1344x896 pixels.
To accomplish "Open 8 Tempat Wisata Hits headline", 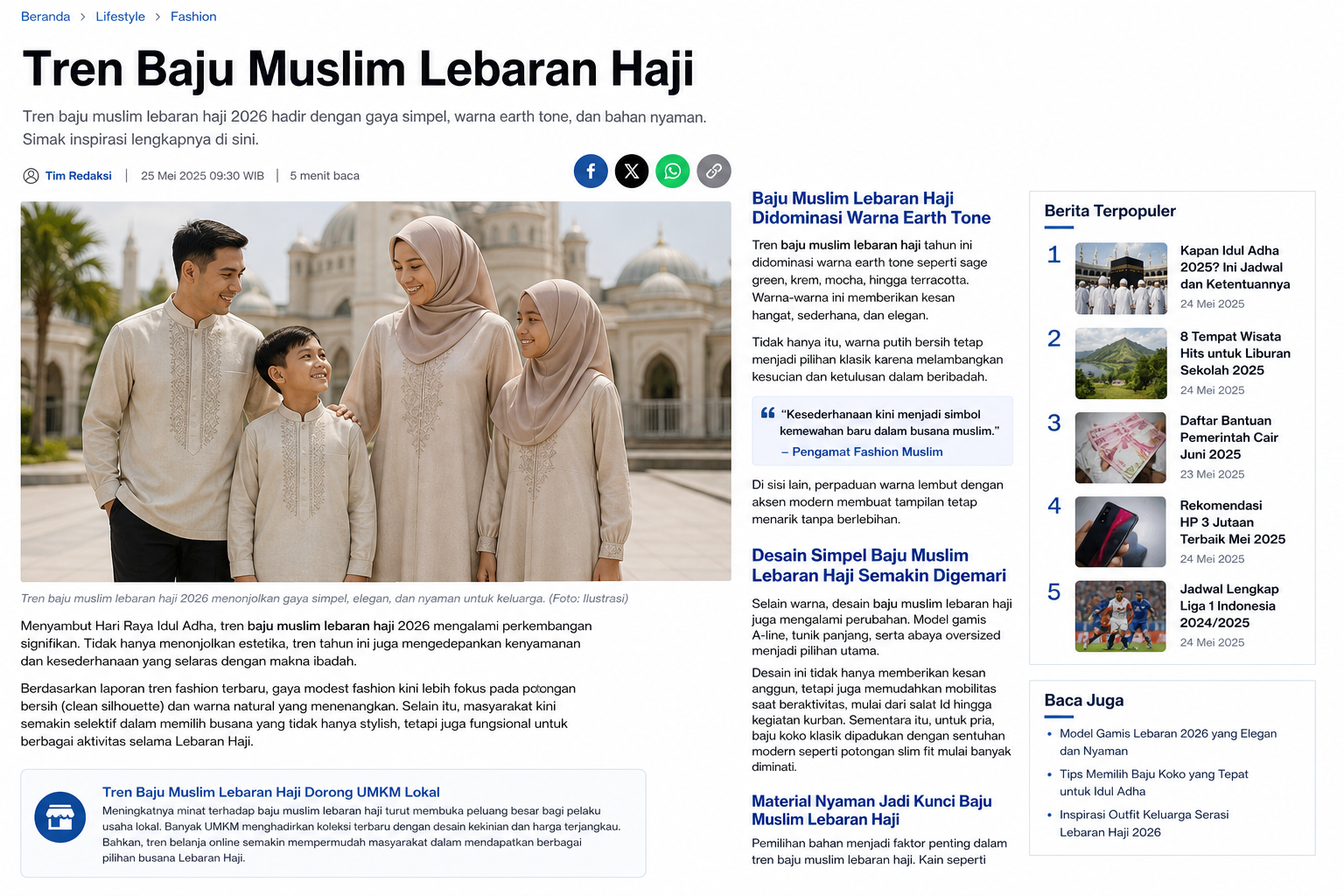I will click(x=1235, y=353).
